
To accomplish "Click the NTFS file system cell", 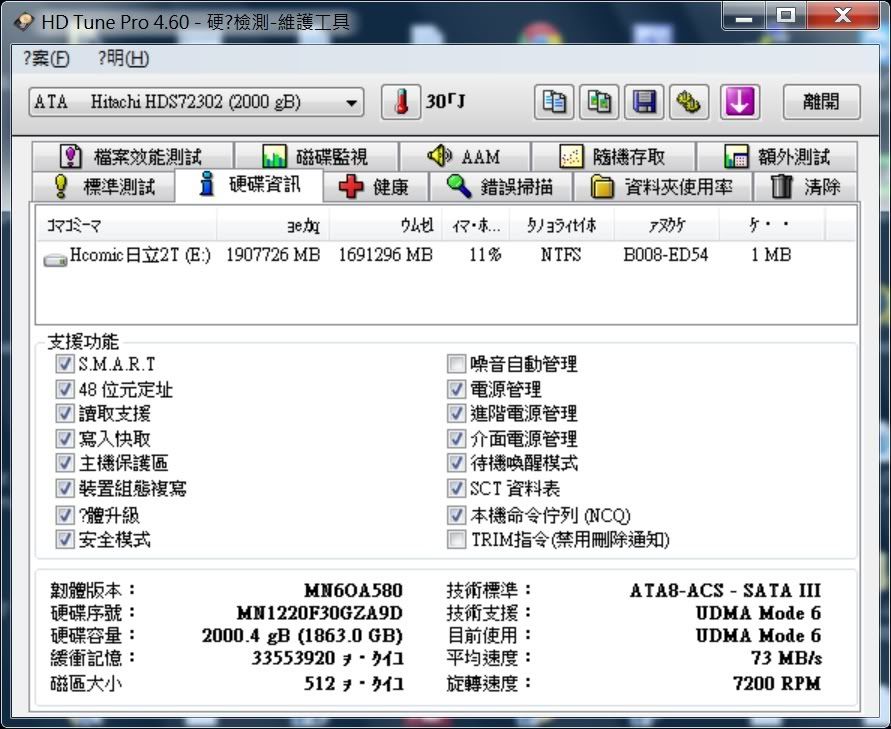I will [561, 255].
